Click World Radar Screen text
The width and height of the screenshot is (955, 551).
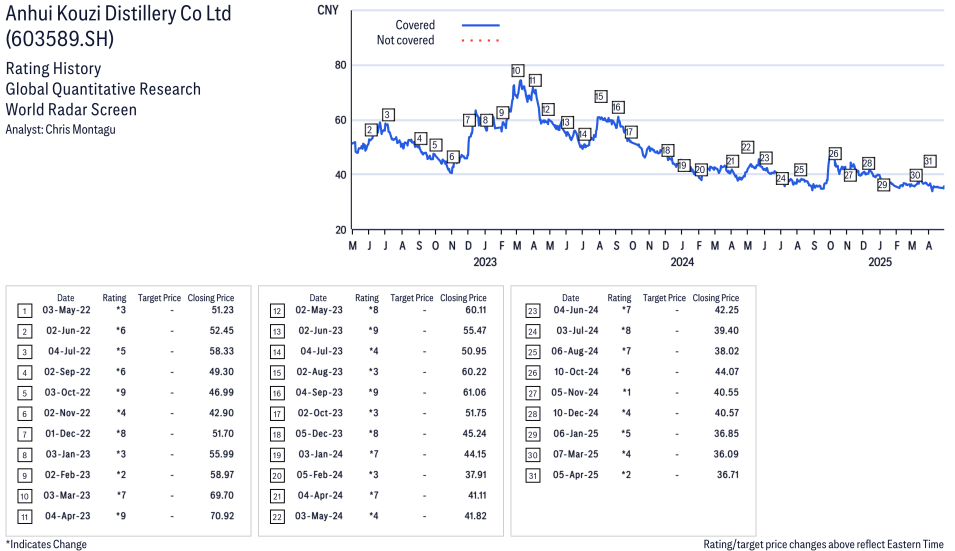point(71,110)
